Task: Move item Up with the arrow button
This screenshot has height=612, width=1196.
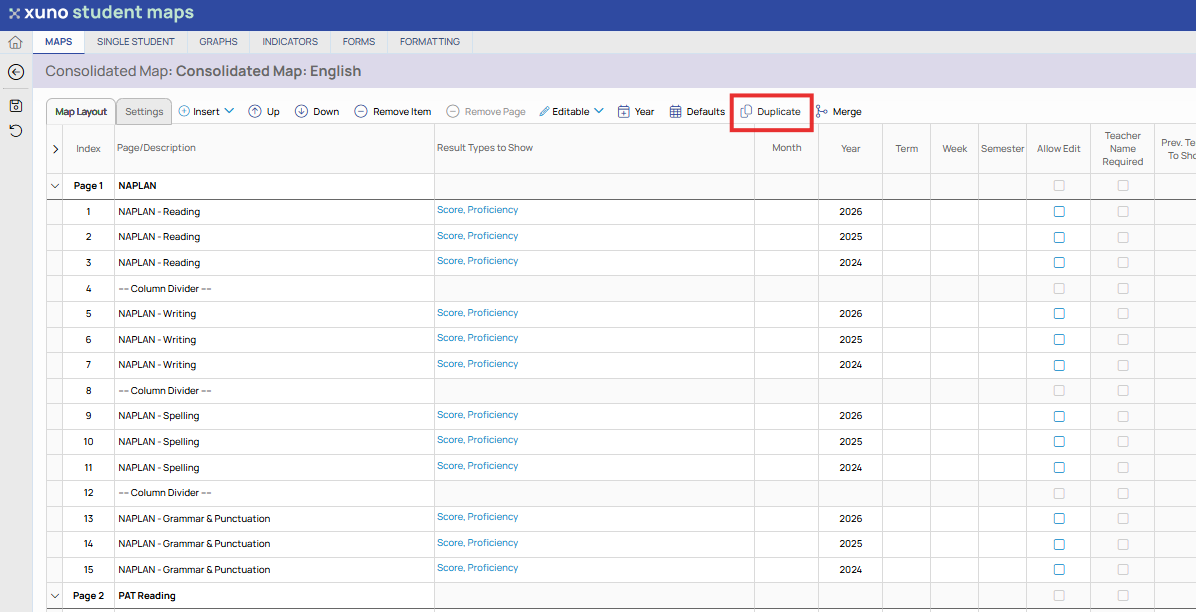Action: pyautogui.click(x=264, y=111)
